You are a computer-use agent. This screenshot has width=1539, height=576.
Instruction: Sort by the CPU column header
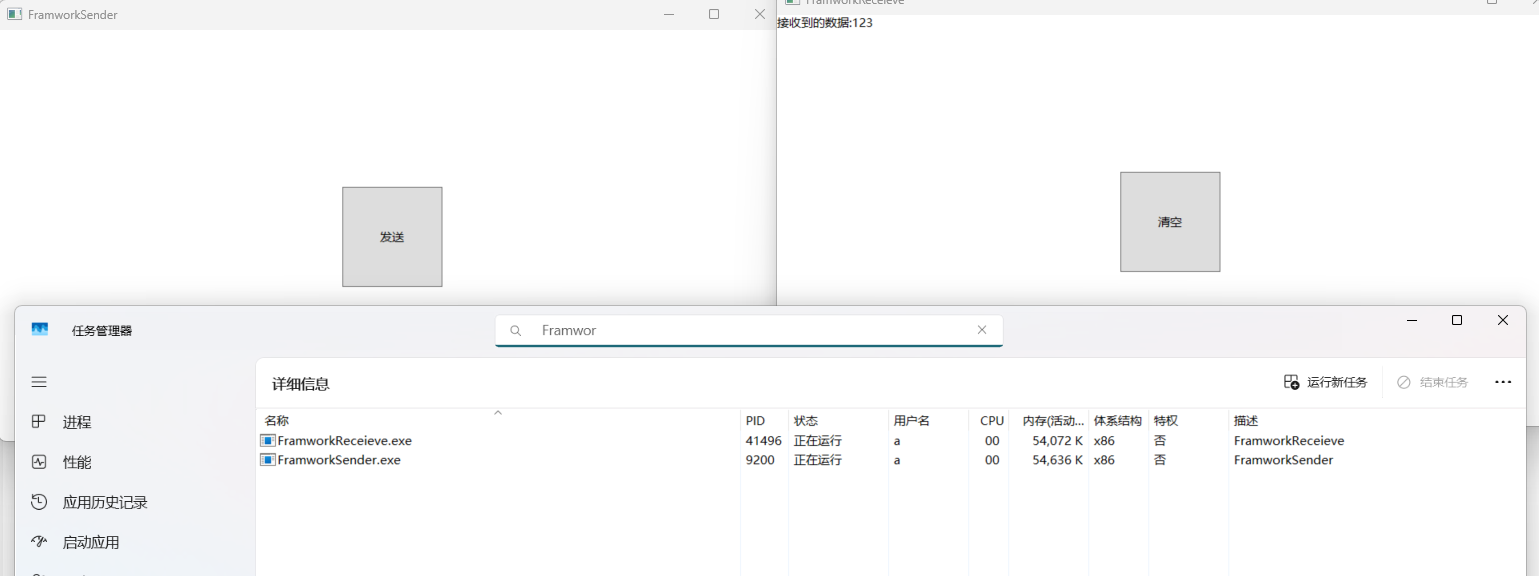click(991, 421)
